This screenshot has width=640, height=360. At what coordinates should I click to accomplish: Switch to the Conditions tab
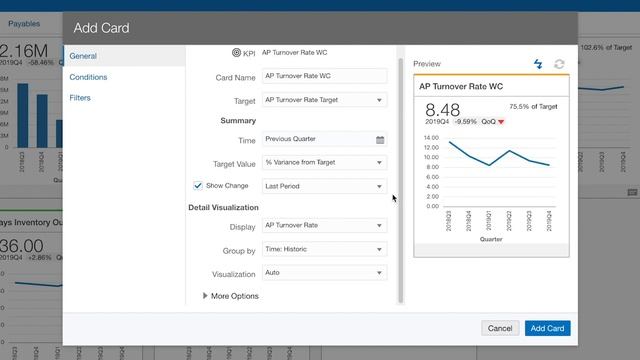coord(88,77)
